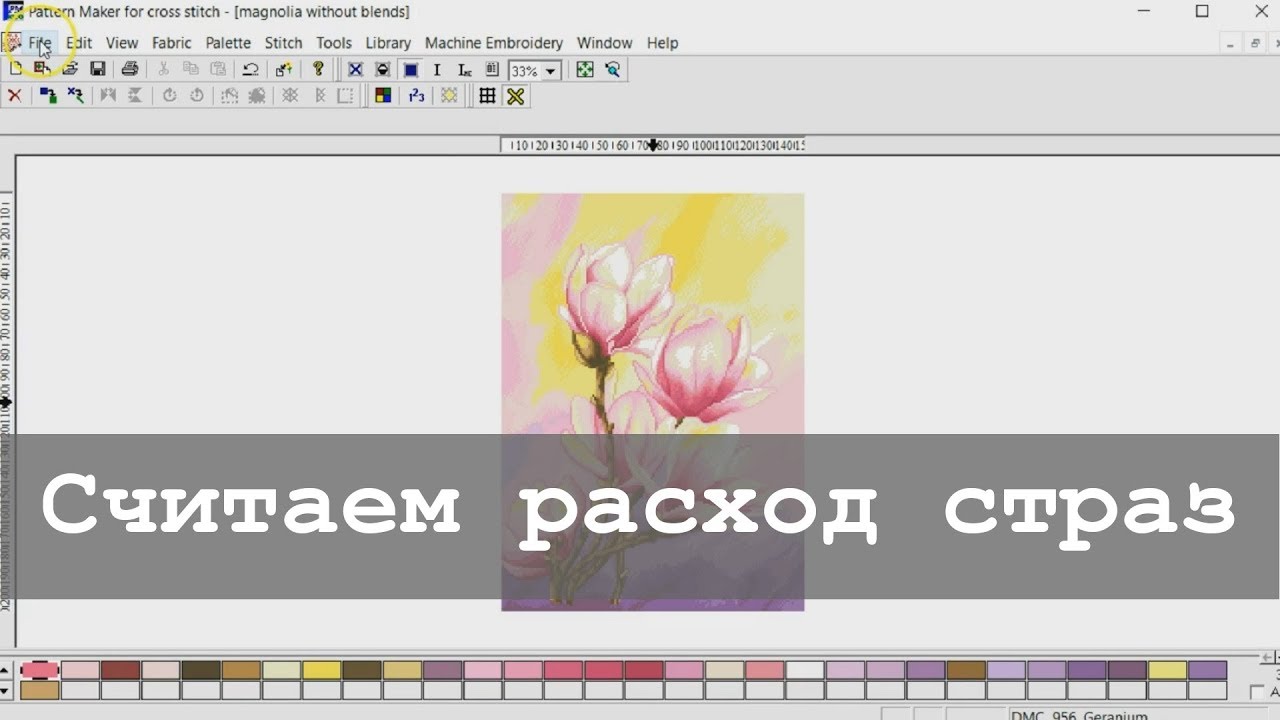Open the four-color palette squares icon
Viewport: 1280px width, 720px height.
click(382, 96)
